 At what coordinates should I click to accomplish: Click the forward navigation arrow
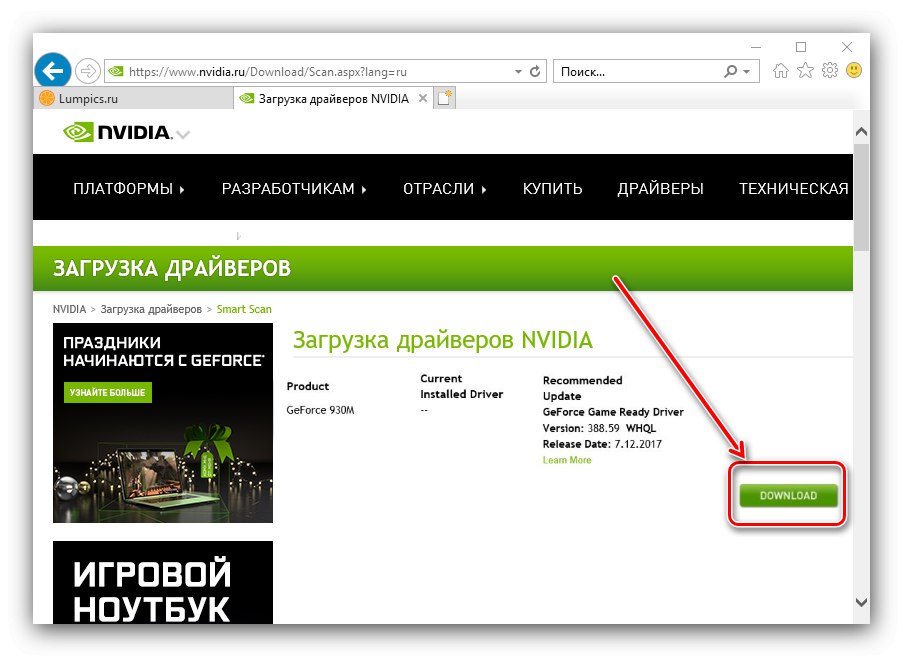coord(88,71)
